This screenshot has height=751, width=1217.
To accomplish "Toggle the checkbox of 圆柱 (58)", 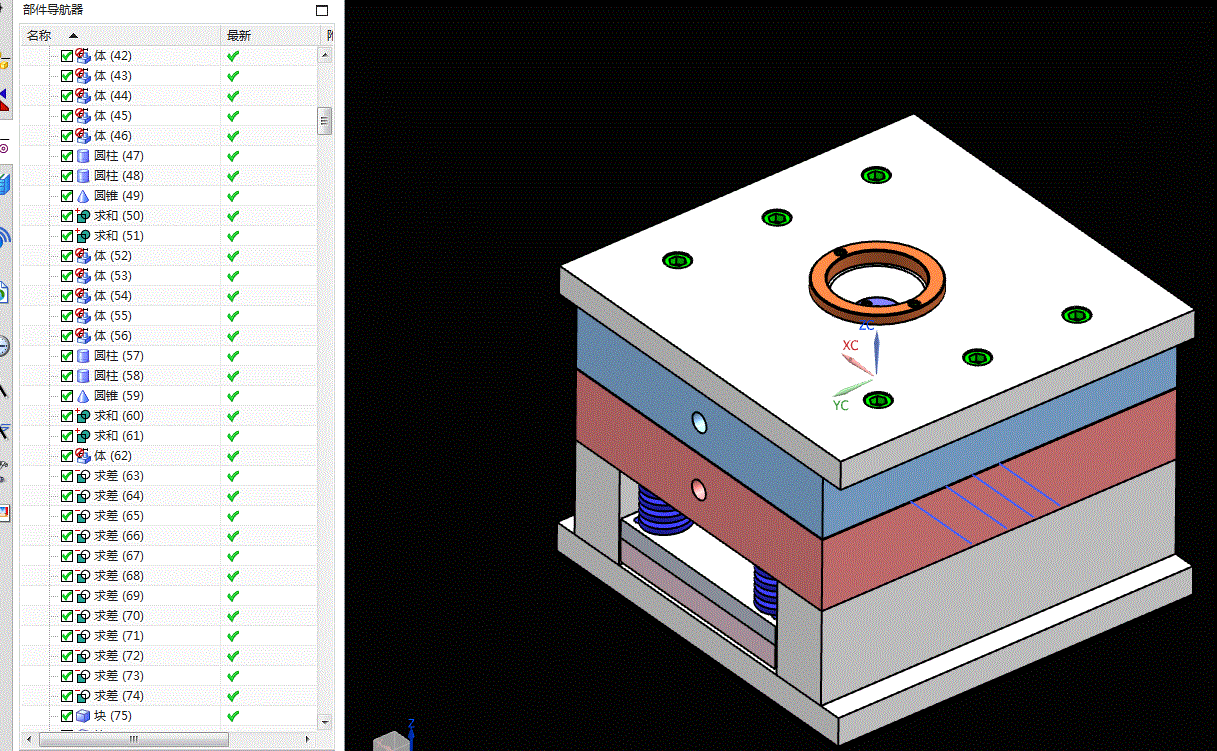I will (67, 376).
